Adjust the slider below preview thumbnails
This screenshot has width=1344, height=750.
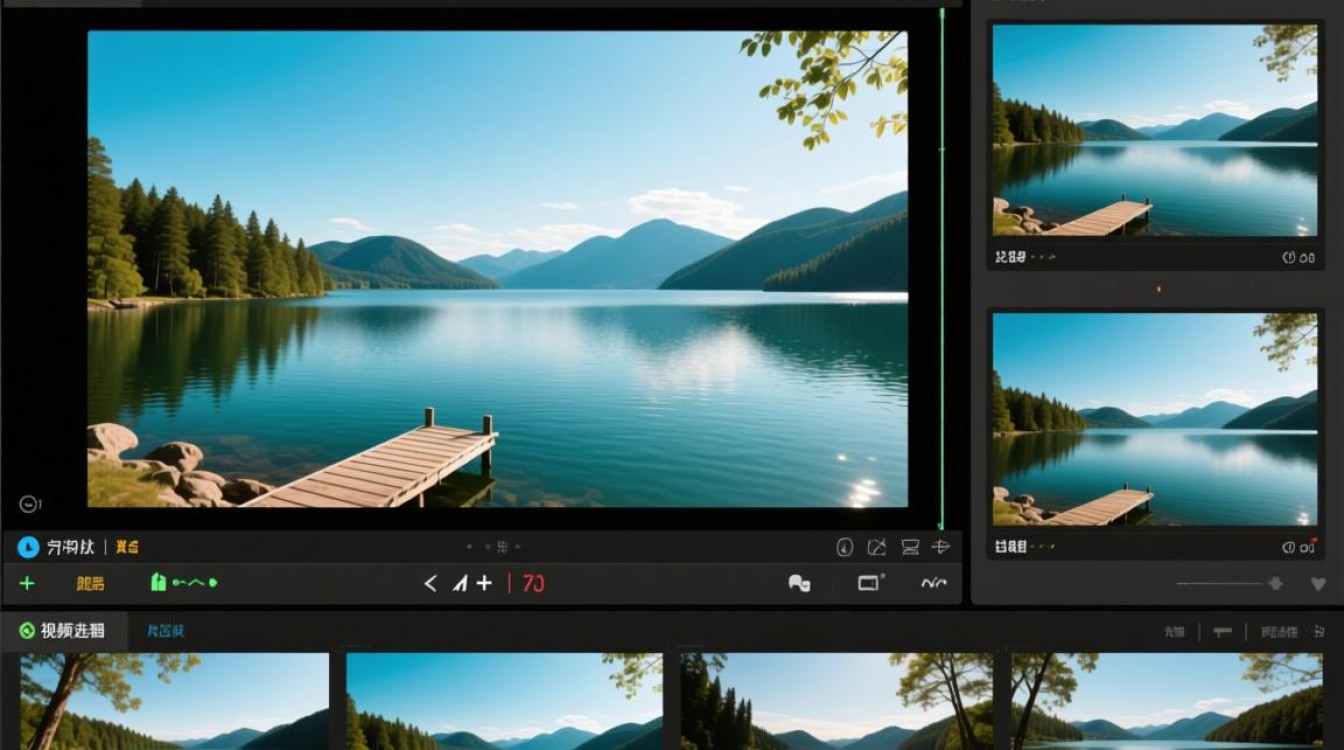[x=1230, y=584]
